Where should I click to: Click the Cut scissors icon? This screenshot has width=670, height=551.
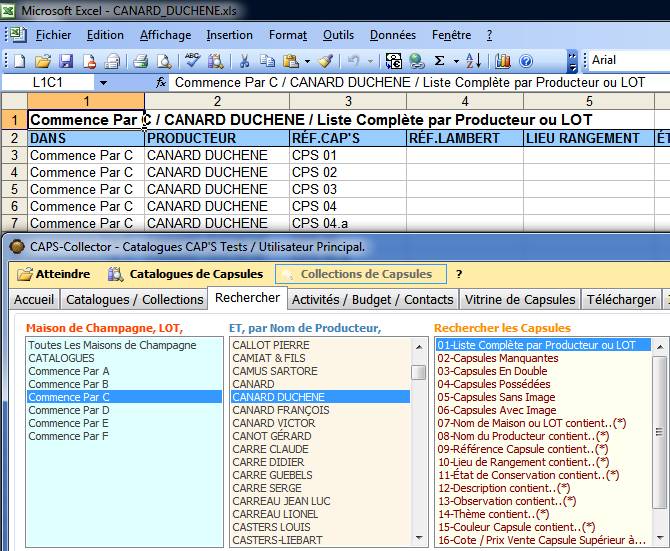[x=244, y=62]
